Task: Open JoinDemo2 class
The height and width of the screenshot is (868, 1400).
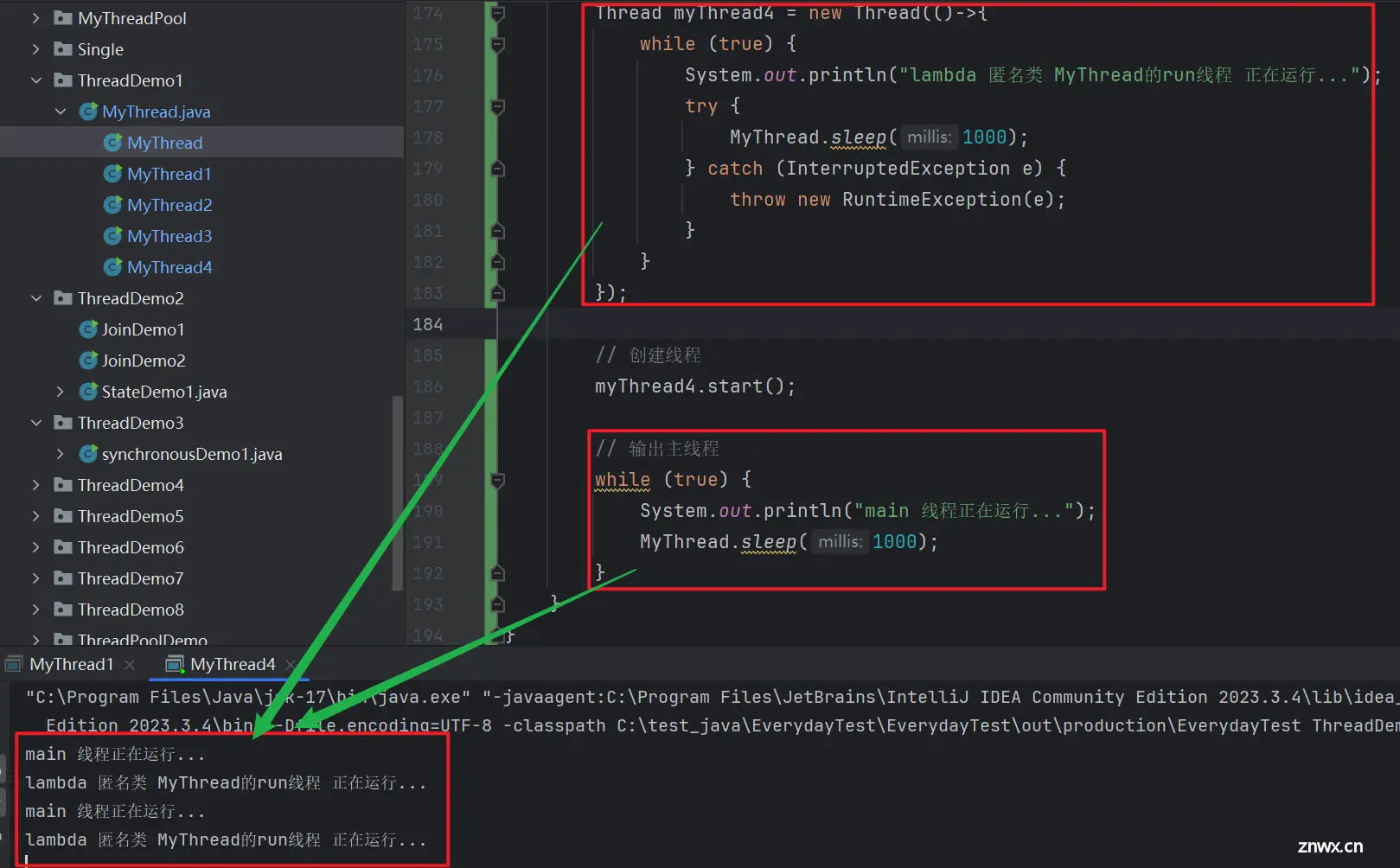Action: click(144, 361)
